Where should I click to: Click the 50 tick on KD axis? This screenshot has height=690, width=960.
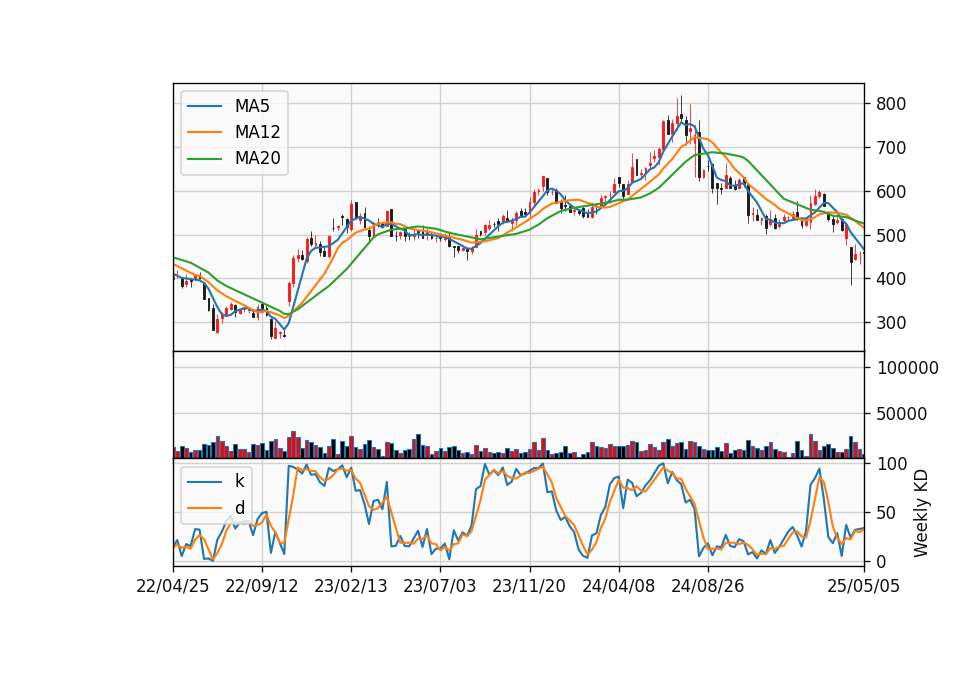point(886,513)
